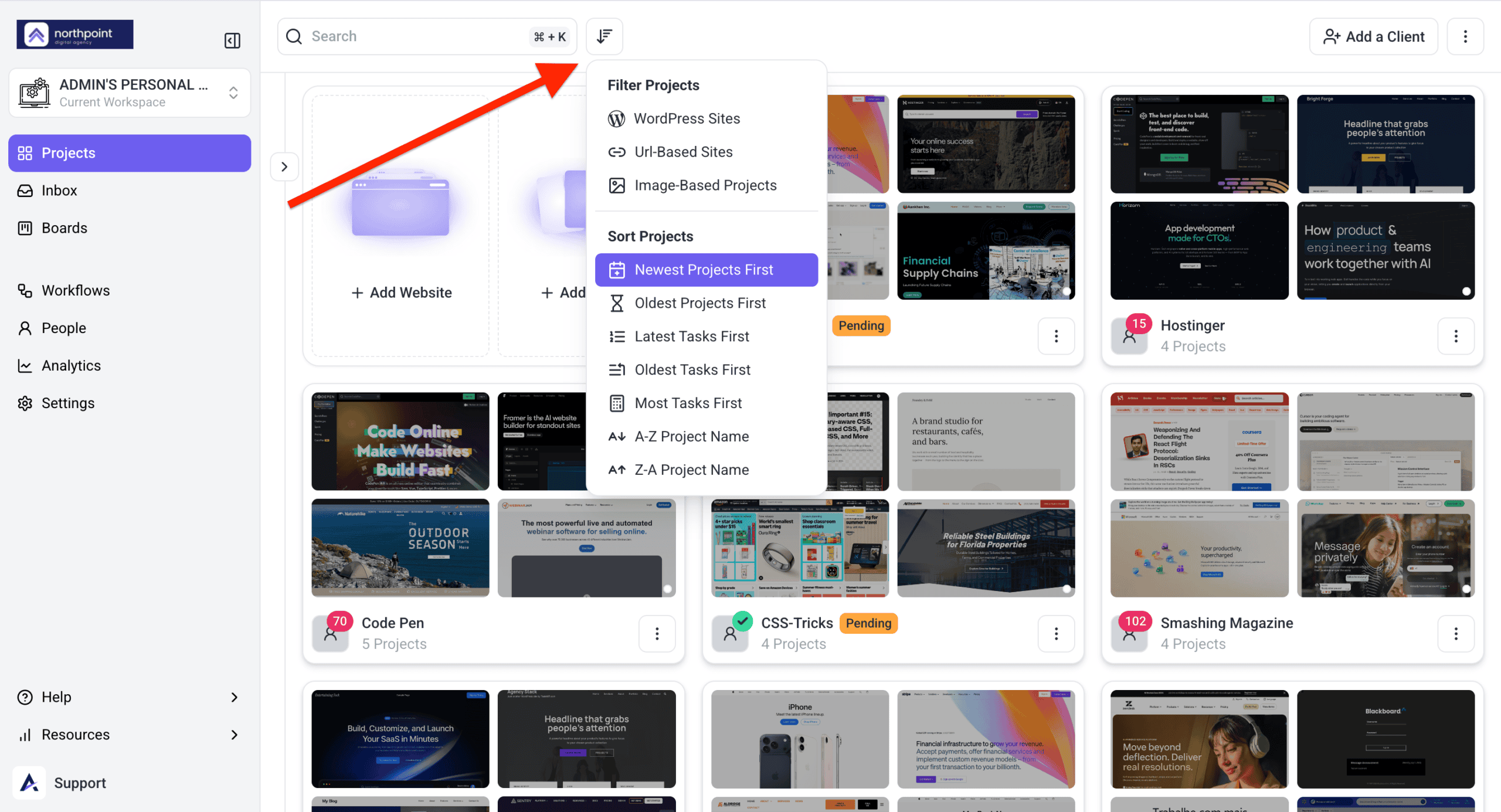Expand the panel with the right chevron button
The height and width of the screenshot is (812, 1501).
pyautogui.click(x=284, y=167)
